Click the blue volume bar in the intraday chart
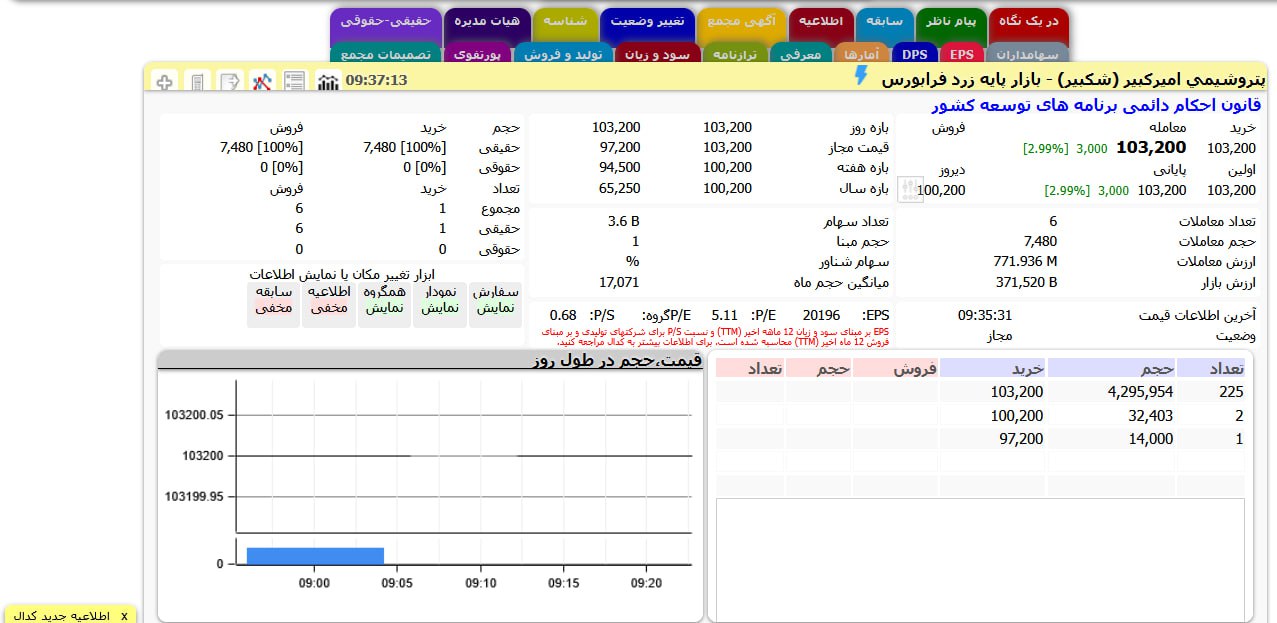 point(315,555)
